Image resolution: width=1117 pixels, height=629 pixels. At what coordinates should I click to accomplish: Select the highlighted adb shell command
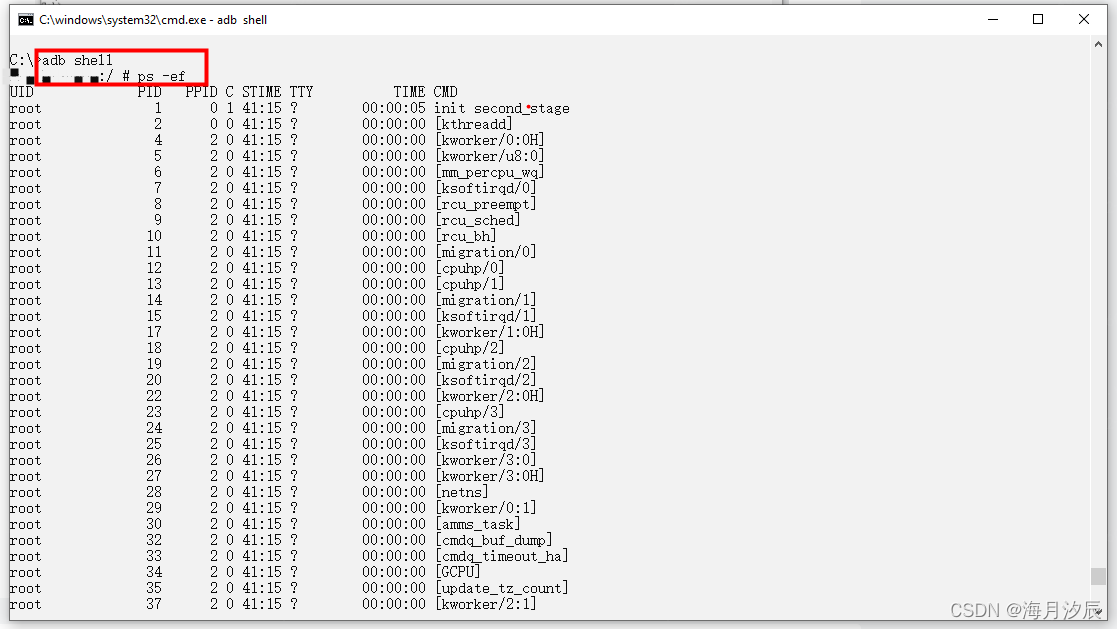(x=75, y=59)
